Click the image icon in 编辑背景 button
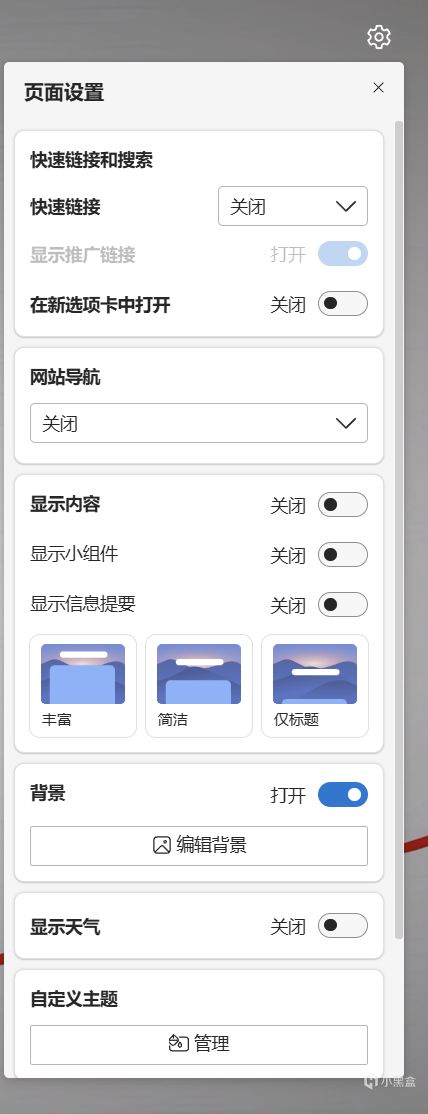Screen dimensions: 428x1114 click(x=162, y=845)
